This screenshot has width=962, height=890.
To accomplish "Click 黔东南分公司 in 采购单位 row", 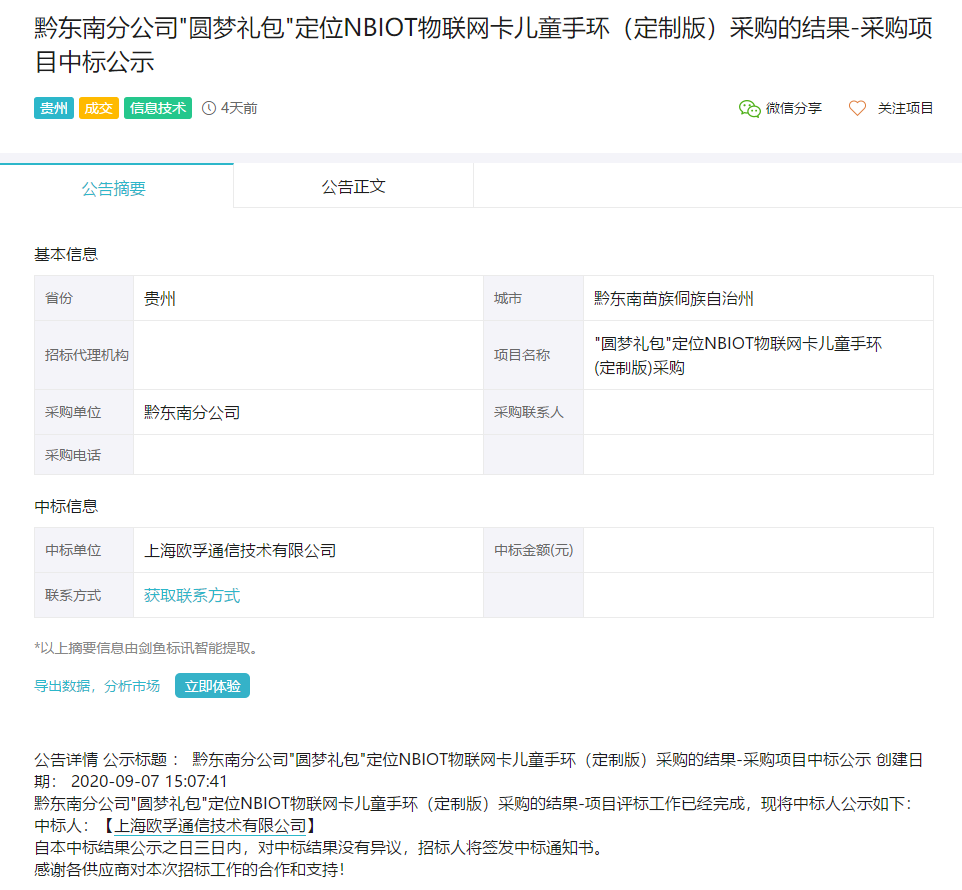I will click(x=192, y=412).
